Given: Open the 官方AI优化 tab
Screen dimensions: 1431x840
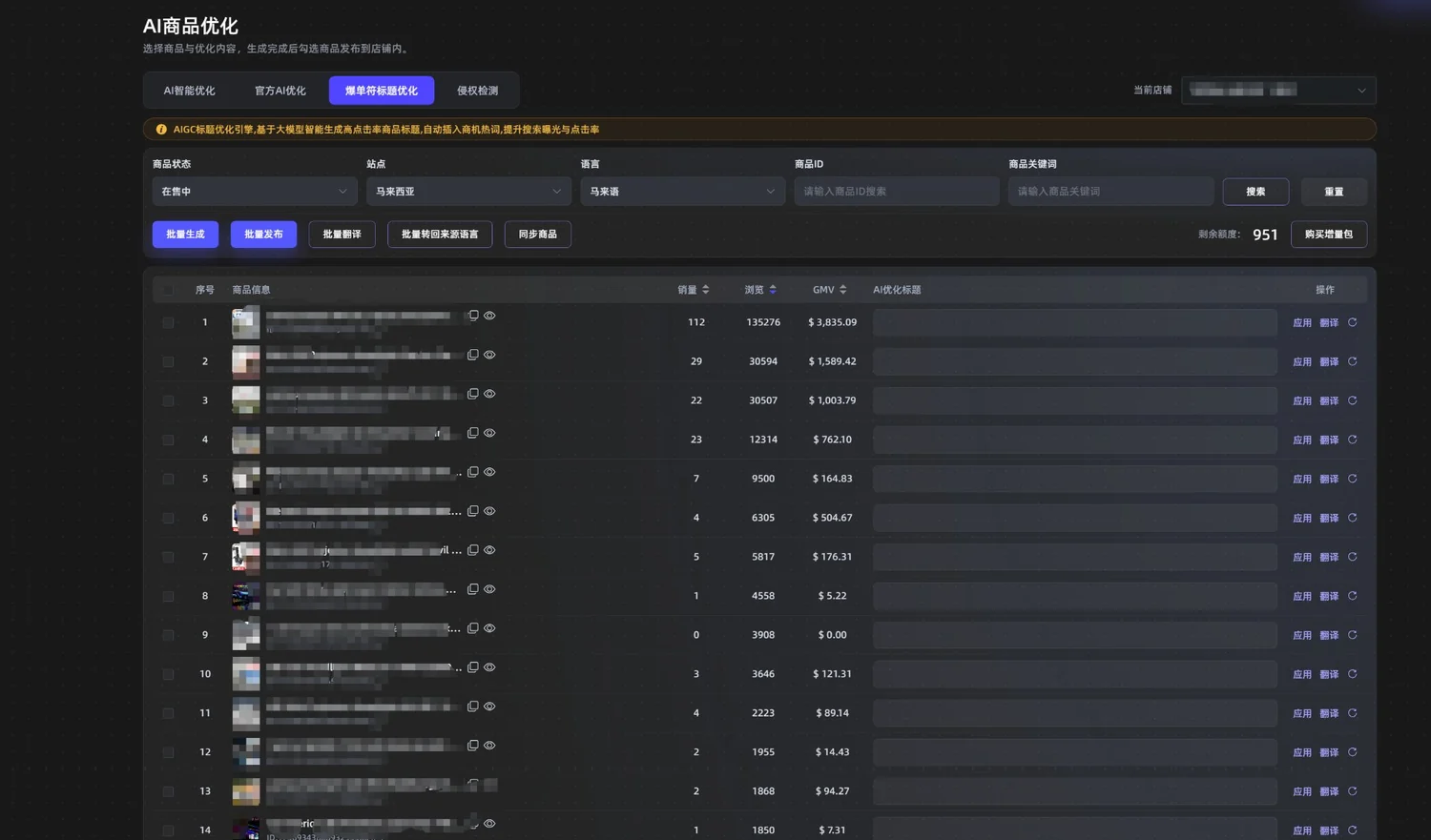Looking at the screenshot, I should click(280, 91).
